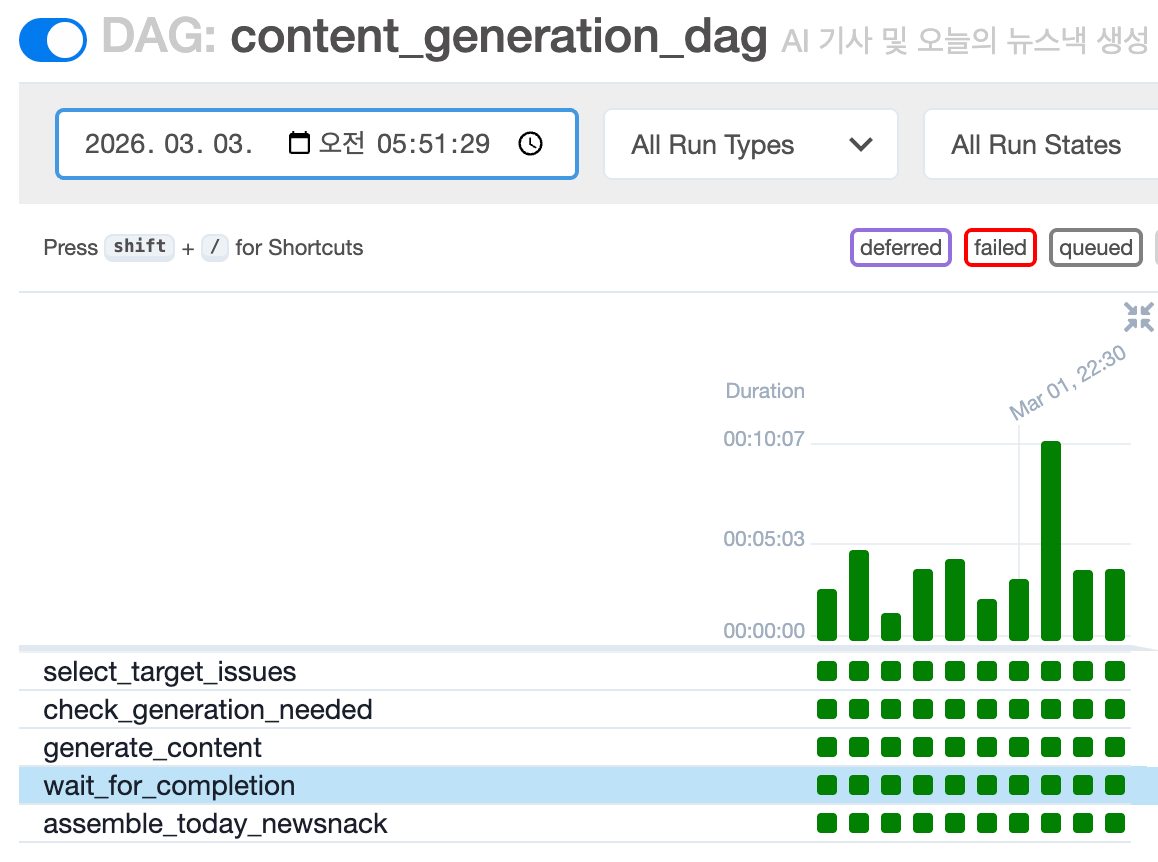Viewport: 1158px width, 862px height.
Task: Toggle the DAG pause/unpause switch
Action: (x=52, y=40)
